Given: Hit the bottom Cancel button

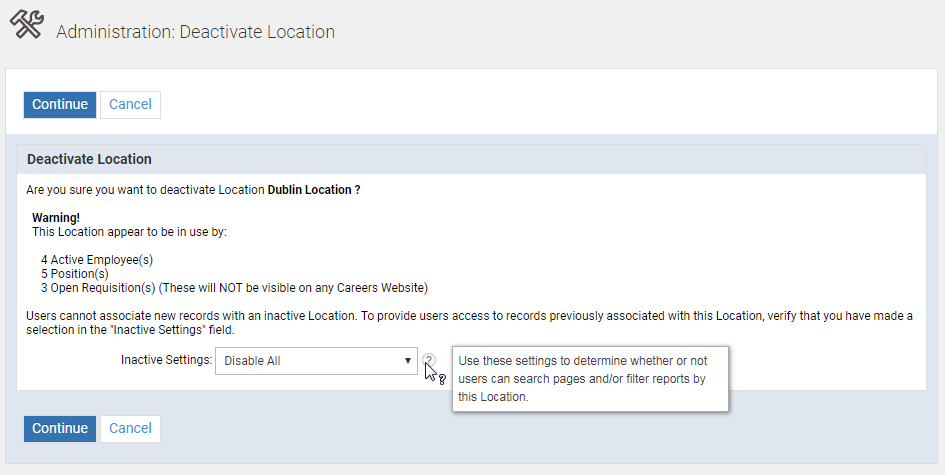Looking at the screenshot, I should click(x=130, y=428).
